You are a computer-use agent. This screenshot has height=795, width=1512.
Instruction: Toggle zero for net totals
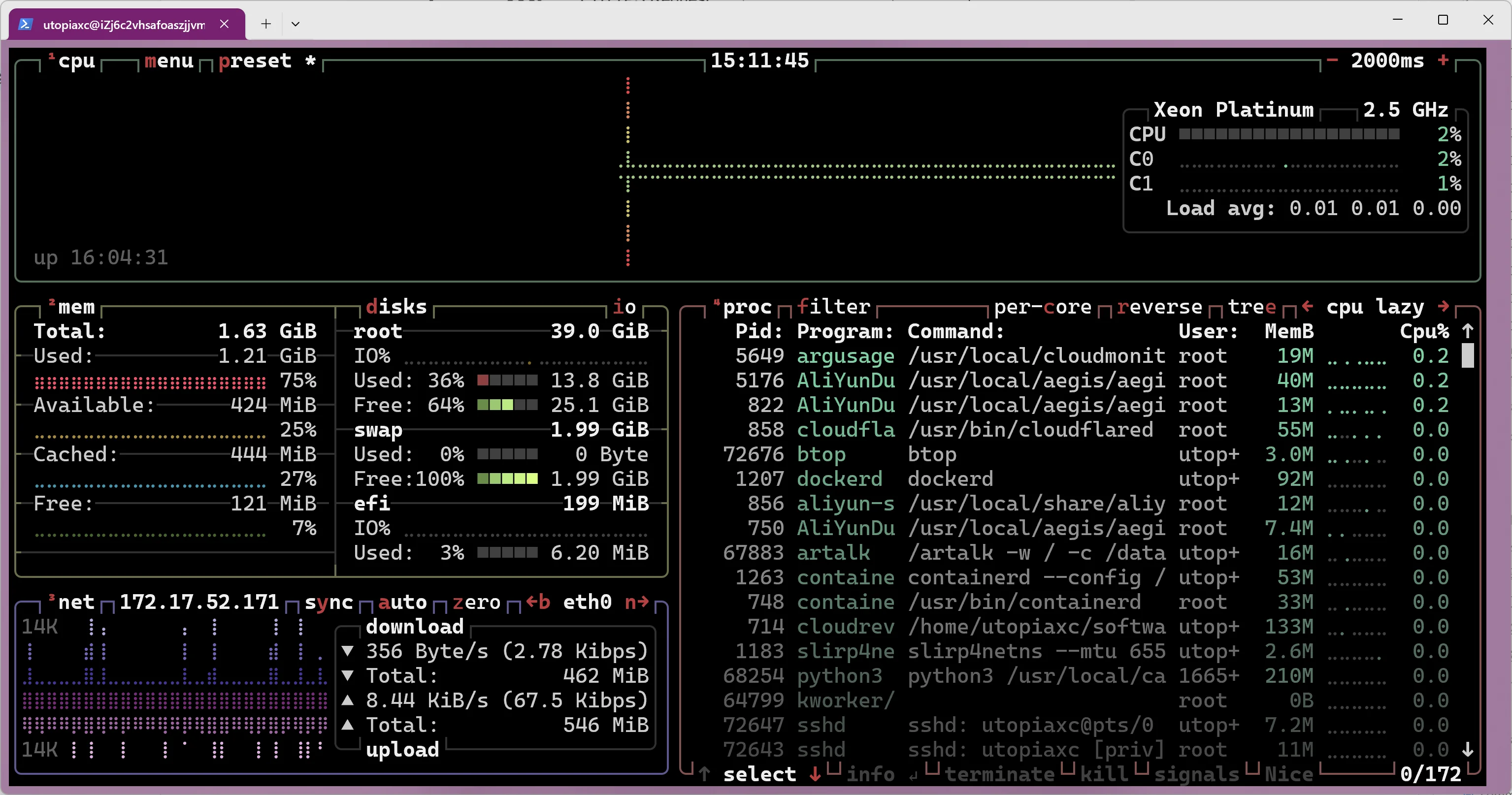pos(477,602)
